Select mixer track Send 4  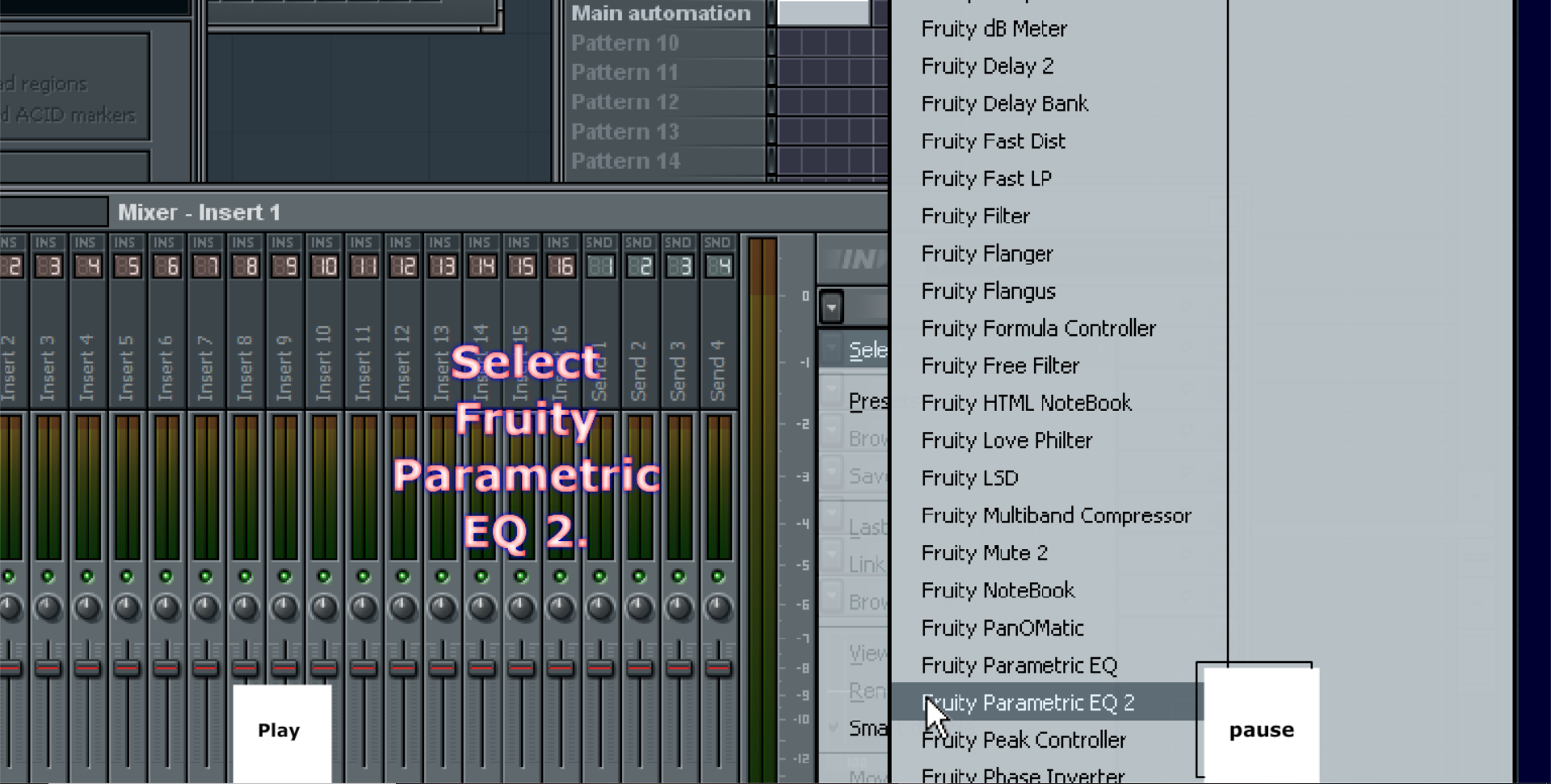tap(718, 371)
